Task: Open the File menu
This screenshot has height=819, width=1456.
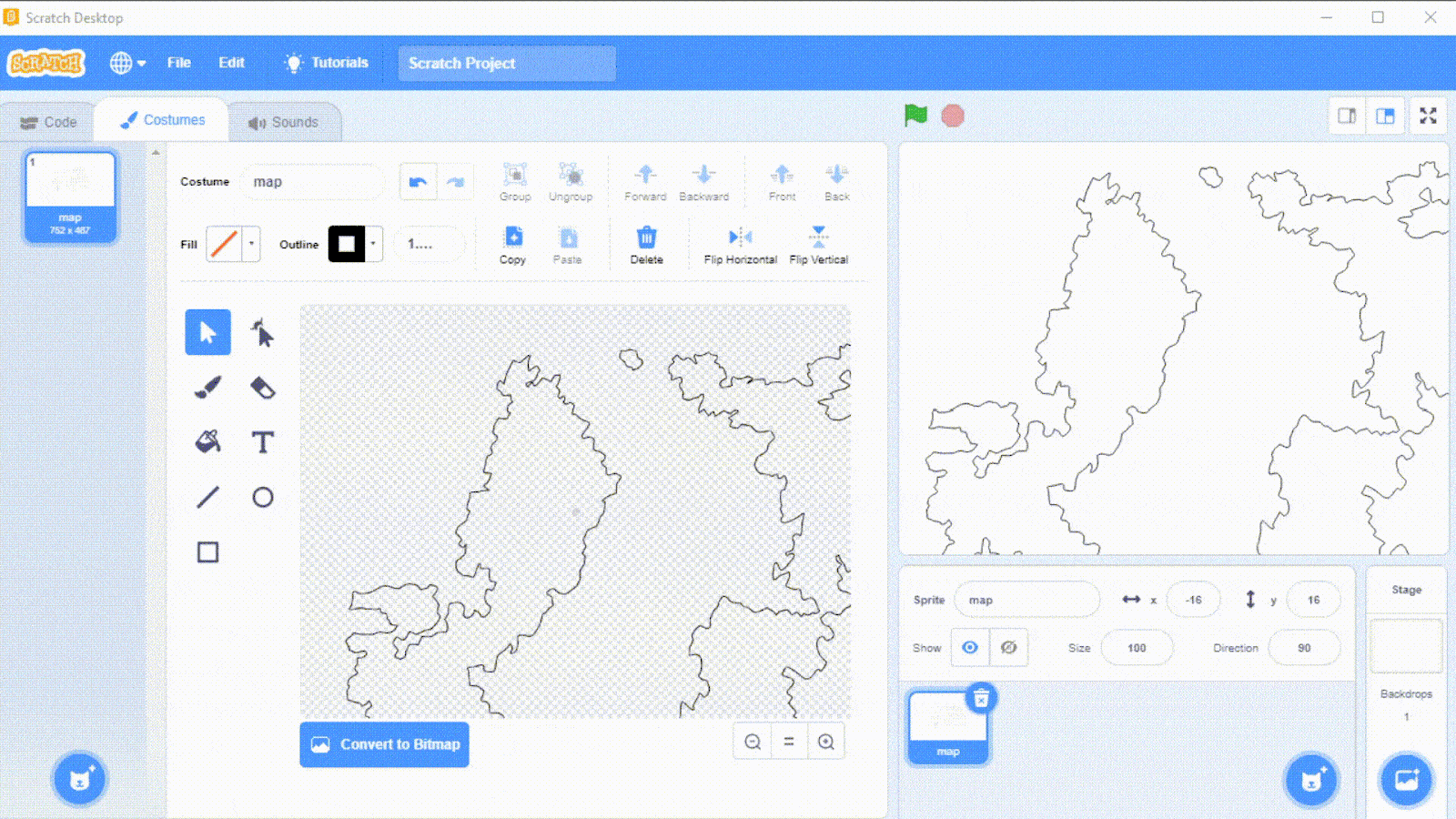Action: [x=179, y=63]
